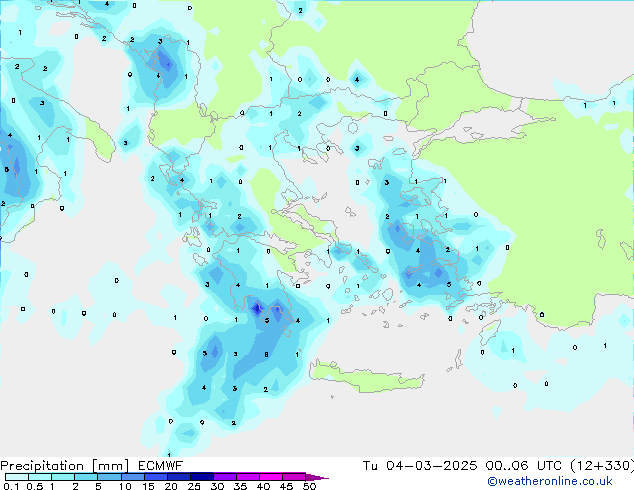Viewport: 634px width, 490px height.
Task: Click the '50' legend scale label
Action: pyautogui.click(x=309, y=486)
